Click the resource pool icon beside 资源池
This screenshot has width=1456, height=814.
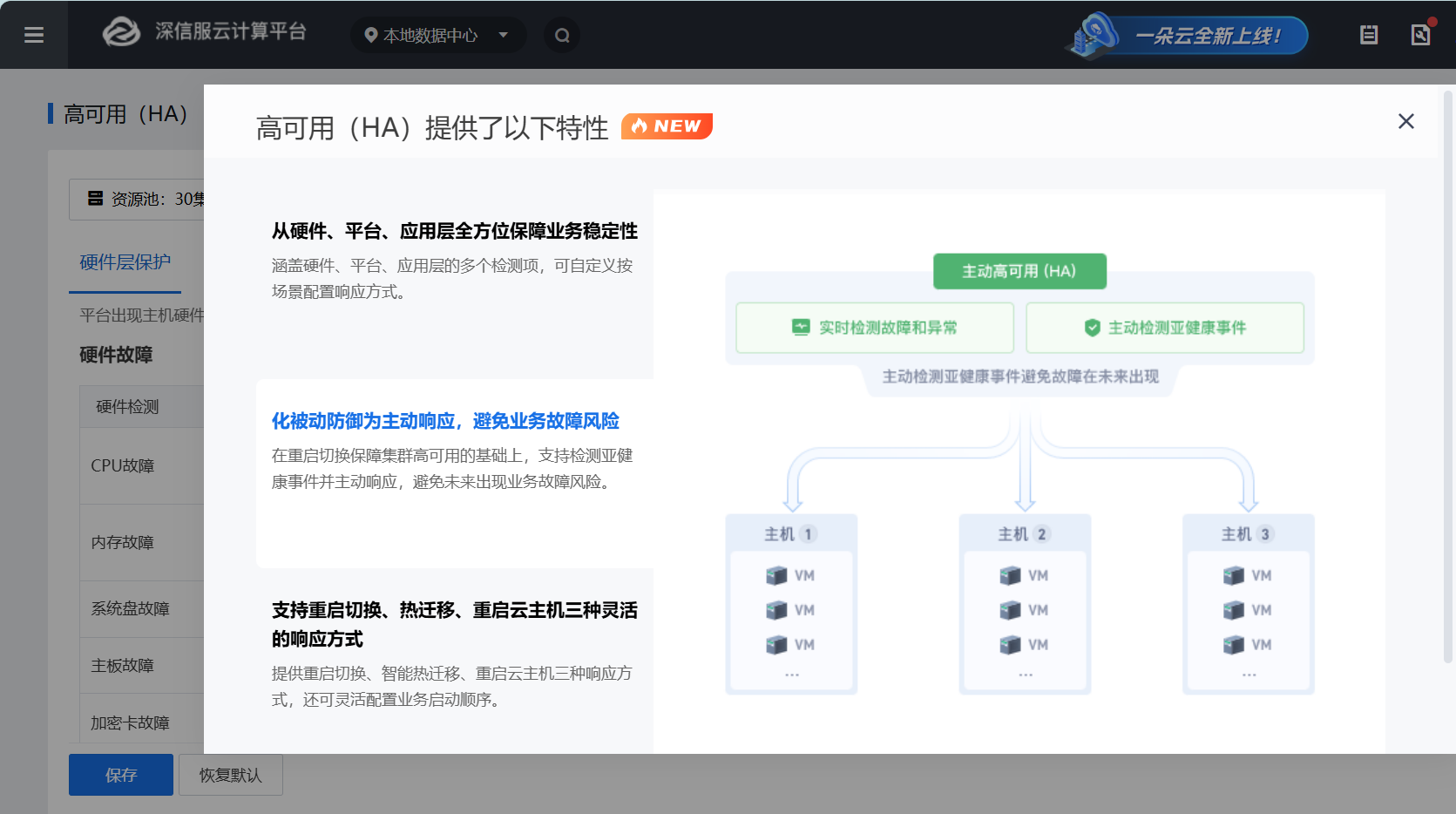96,199
